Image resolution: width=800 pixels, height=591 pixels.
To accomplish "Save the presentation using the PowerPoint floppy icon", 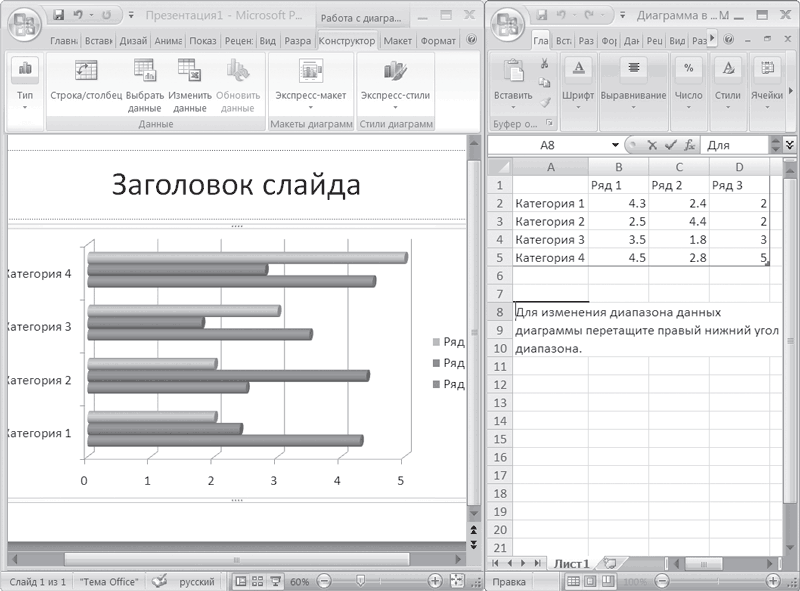I will [x=58, y=15].
